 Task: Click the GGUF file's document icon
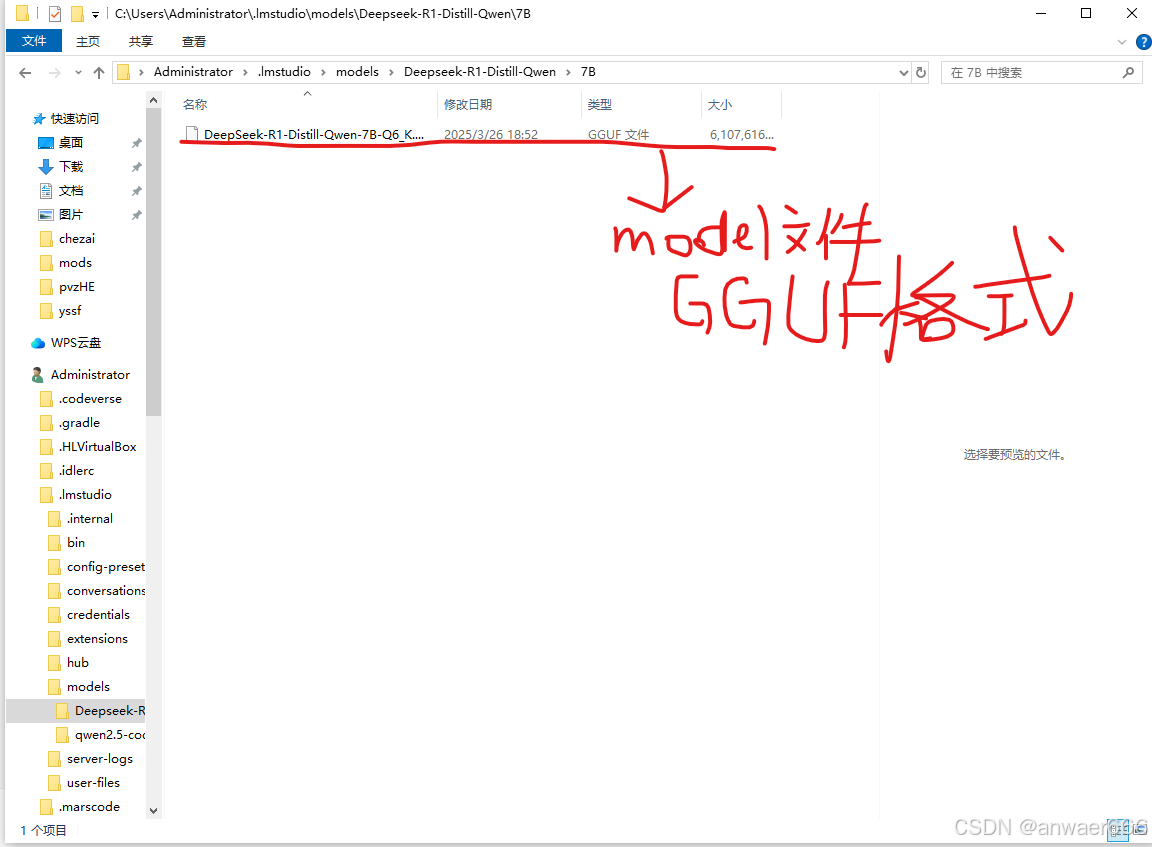click(x=192, y=134)
